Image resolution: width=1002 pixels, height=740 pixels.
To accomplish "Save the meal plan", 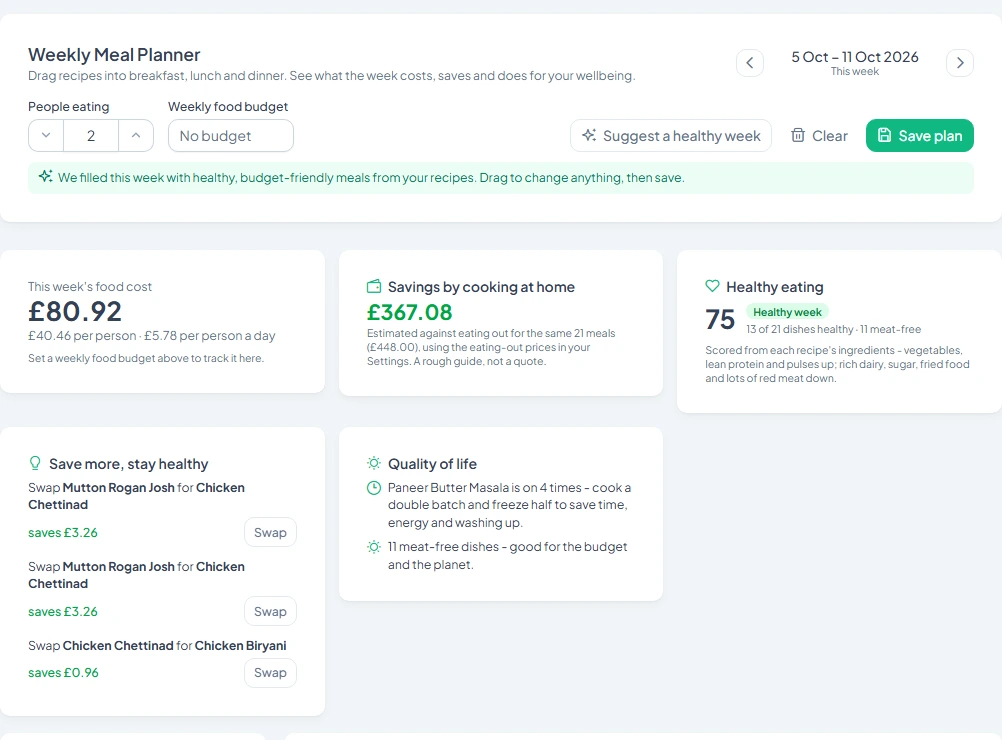I will pyautogui.click(x=920, y=135).
